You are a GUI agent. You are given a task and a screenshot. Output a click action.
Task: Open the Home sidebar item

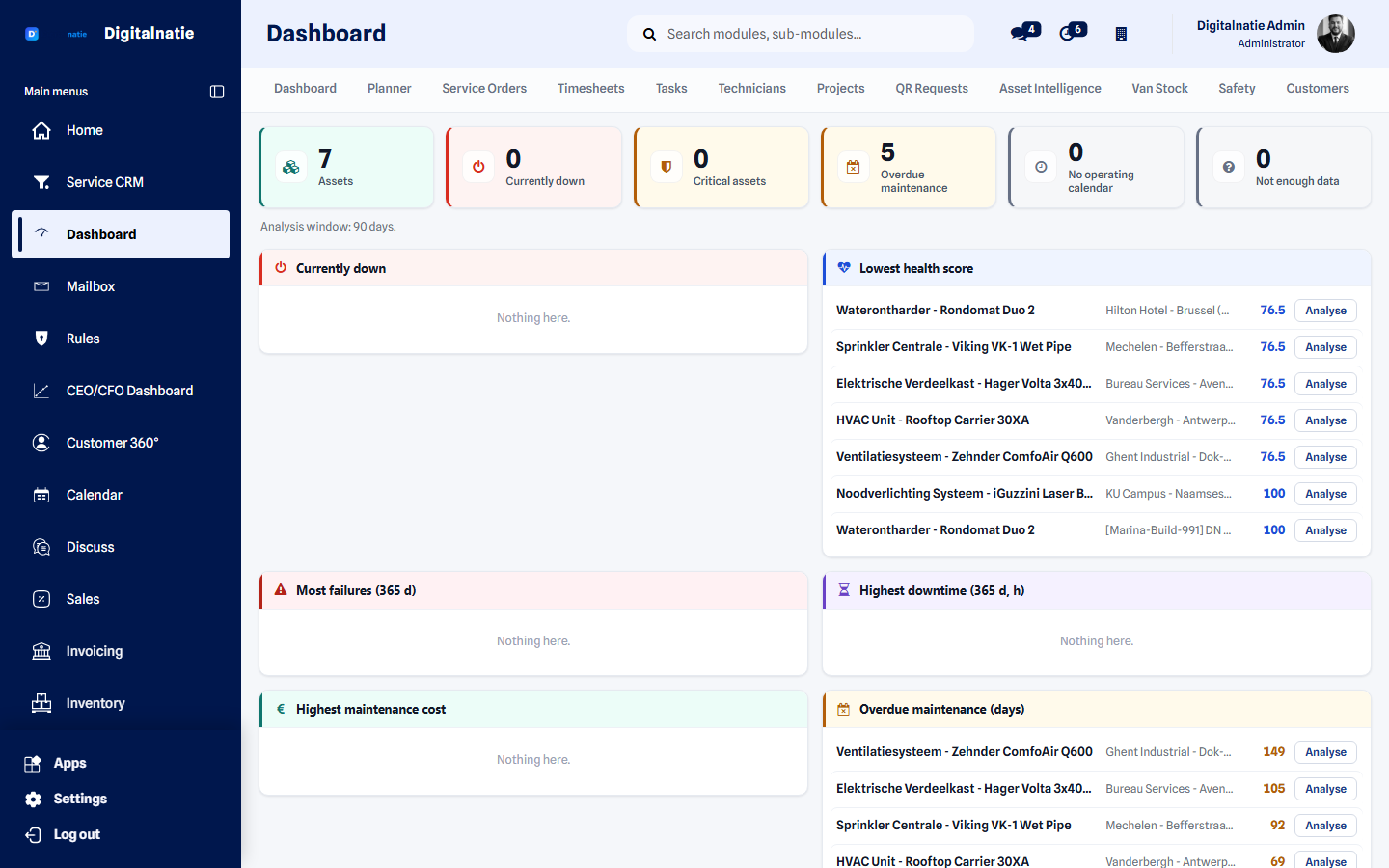click(x=121, y=130)
